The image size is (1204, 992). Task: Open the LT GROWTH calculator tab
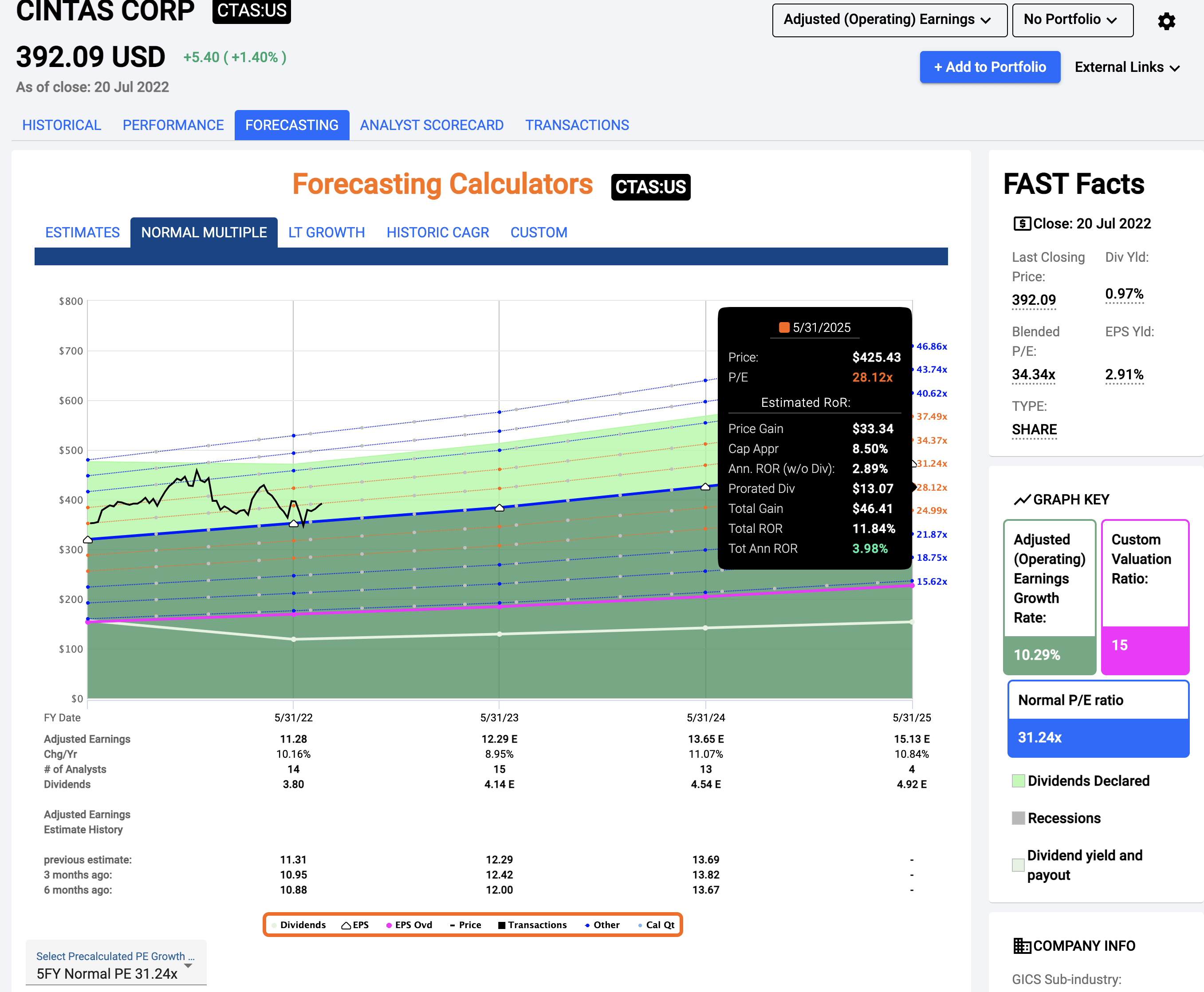click(326, 232)
